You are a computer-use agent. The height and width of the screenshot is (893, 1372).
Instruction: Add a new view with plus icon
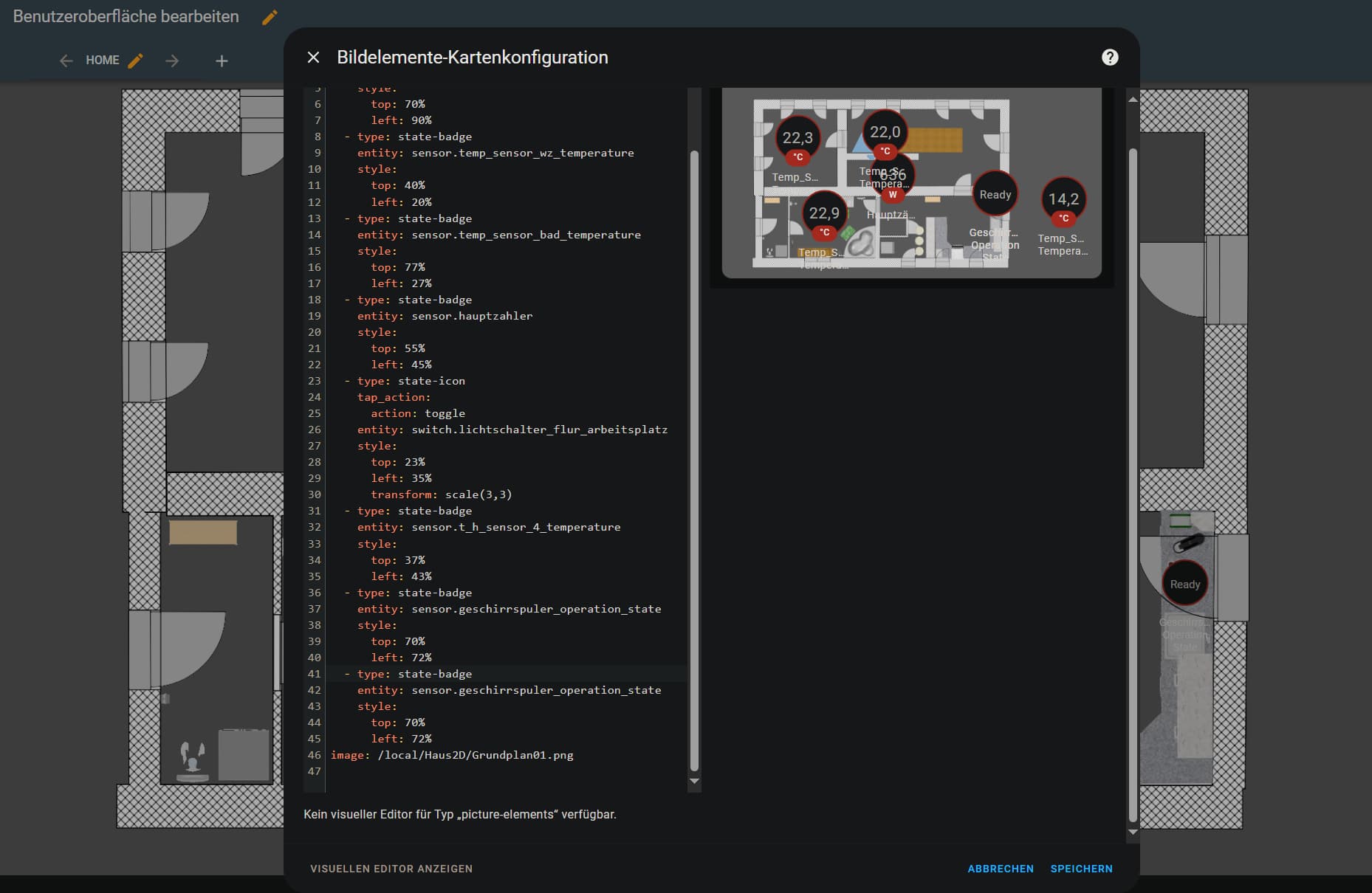(x=222, y=61)
